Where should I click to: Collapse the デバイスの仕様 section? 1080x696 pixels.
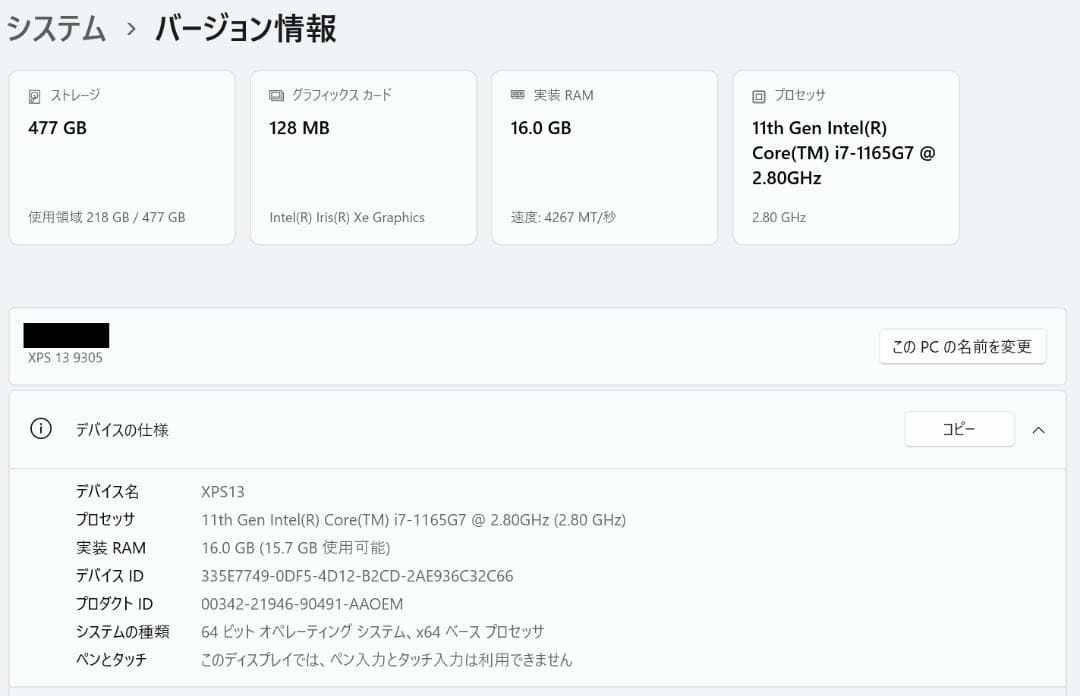(1038, 429)
